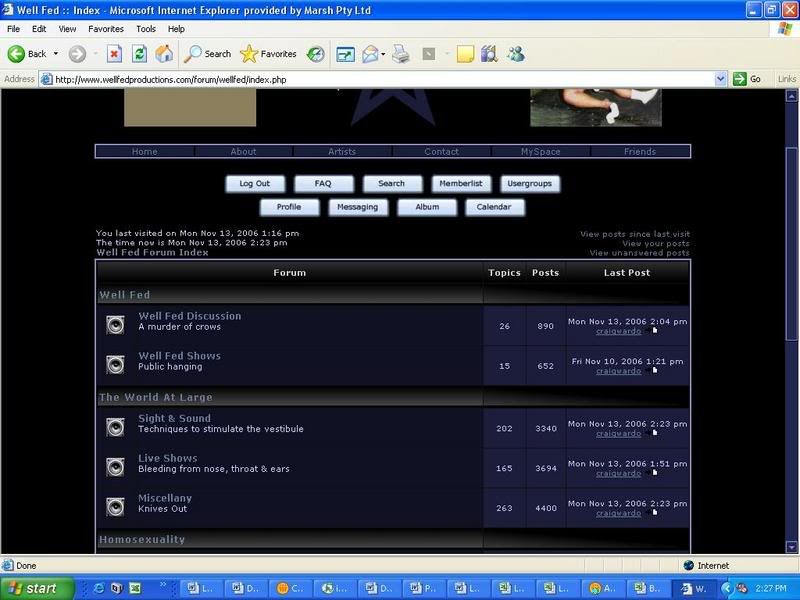Viewport: 800px width, 600px height.
Task: Click the address bar URL field
Action: [x=378, y=79]
